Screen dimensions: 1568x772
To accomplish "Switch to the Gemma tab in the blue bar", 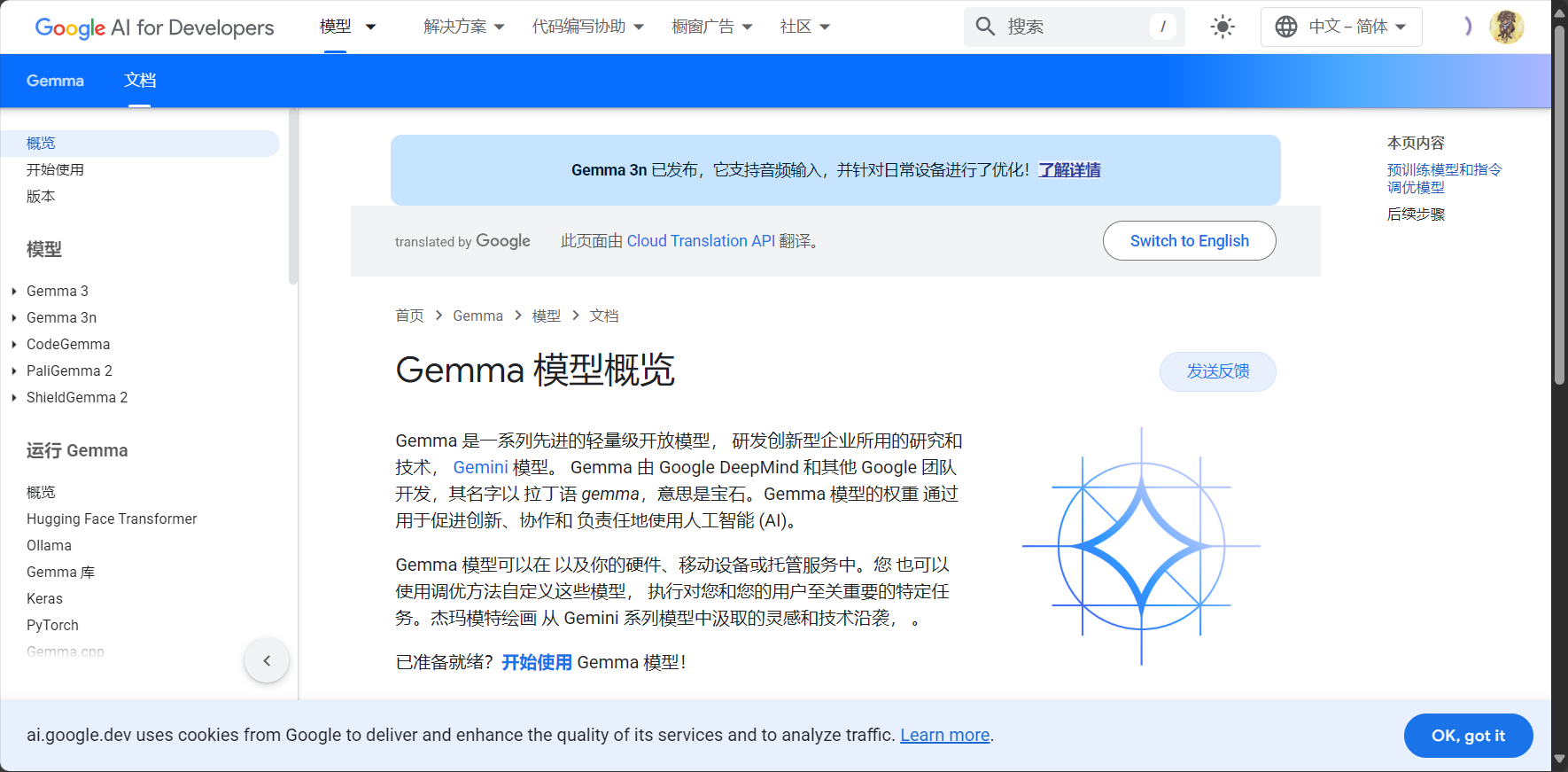I will 55,81.
